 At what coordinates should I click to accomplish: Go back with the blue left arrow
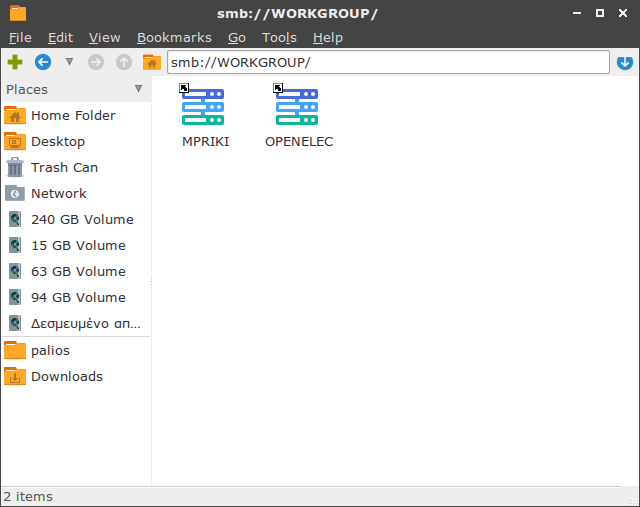[43, 62]
